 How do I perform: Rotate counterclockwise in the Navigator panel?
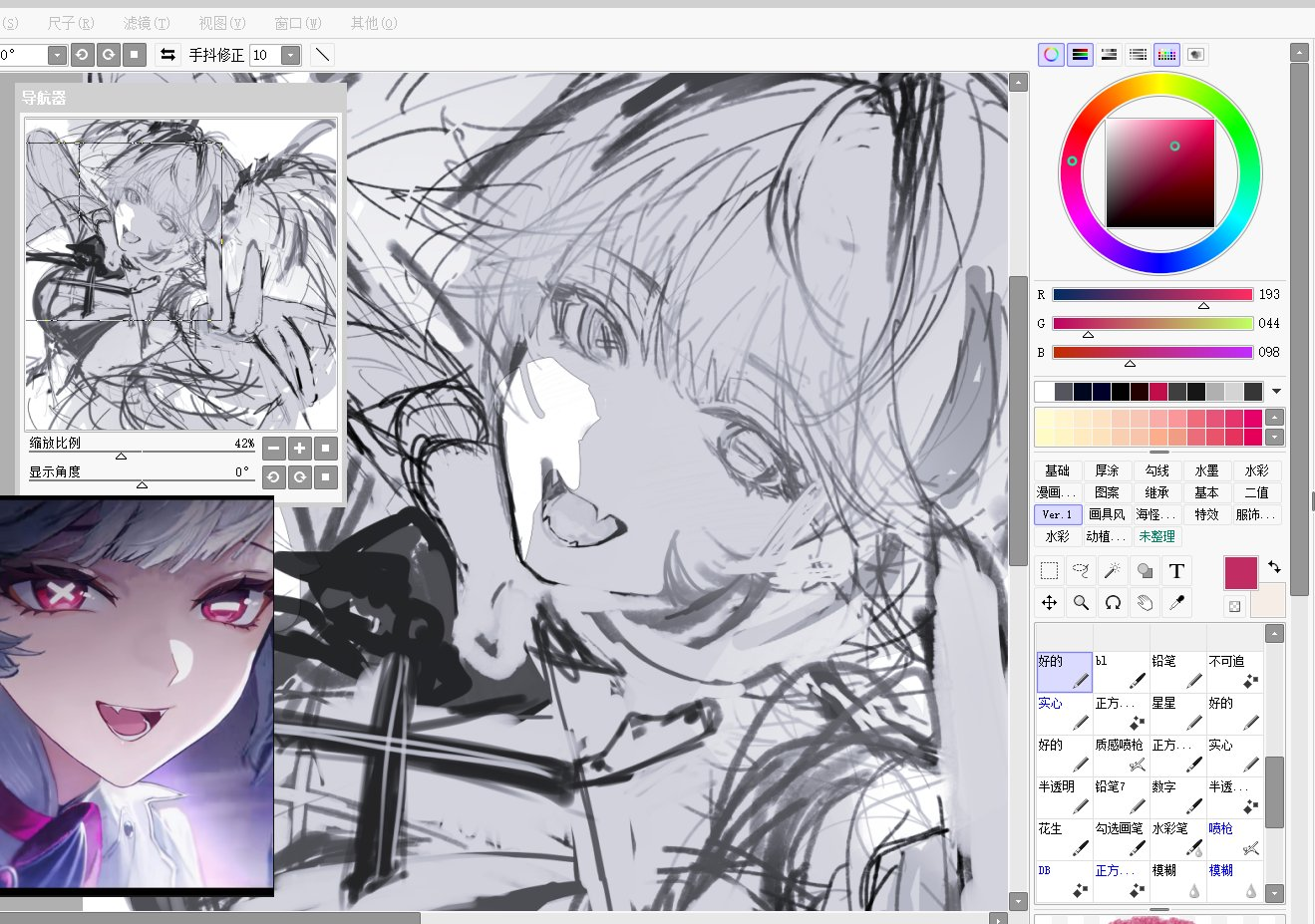click(x=274, y=477)
